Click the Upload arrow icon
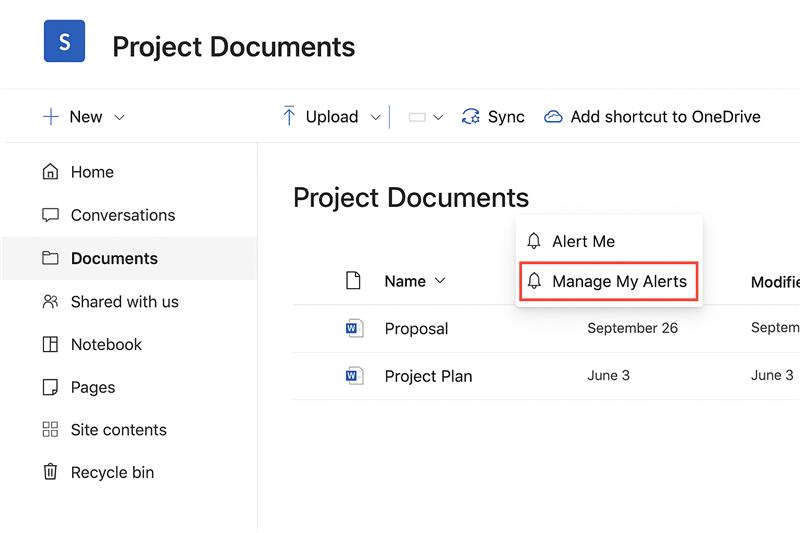The image size is (800, 533). (289, 117)
